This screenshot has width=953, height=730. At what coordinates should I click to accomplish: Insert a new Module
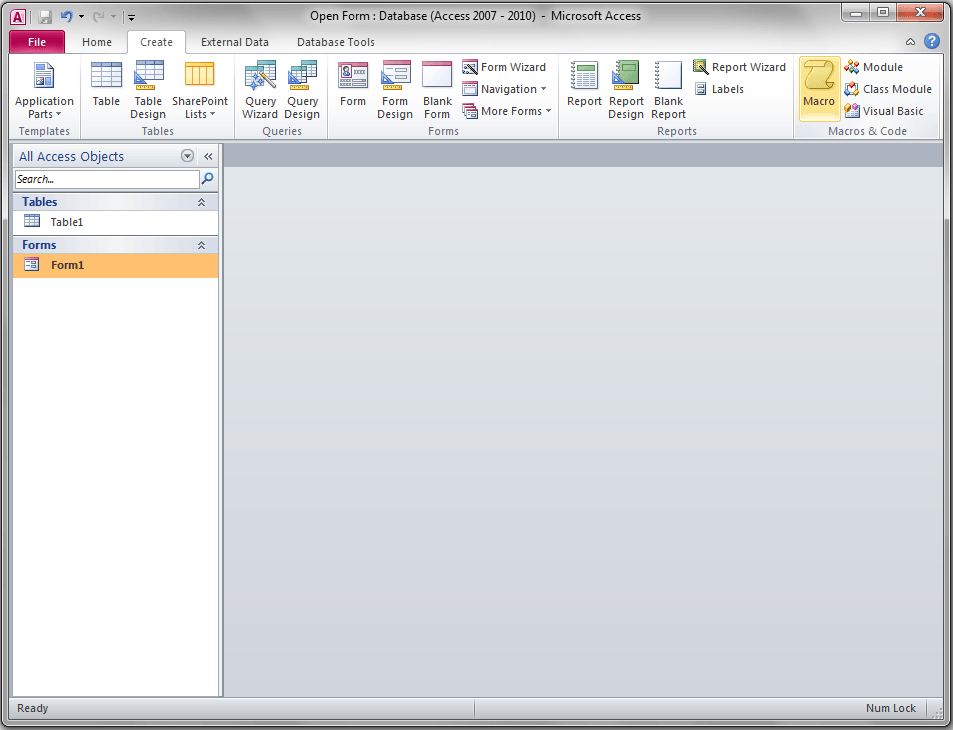pyautogui.click(x=874, y=67)
